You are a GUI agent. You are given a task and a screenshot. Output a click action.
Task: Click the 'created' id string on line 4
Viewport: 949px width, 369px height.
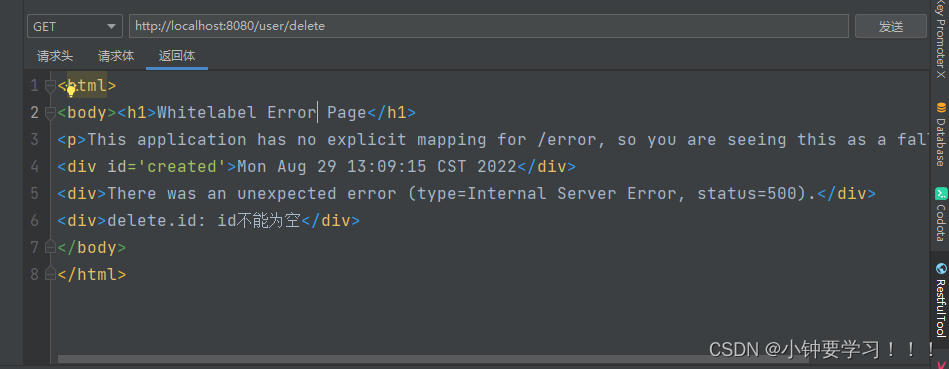coord(182,166)
